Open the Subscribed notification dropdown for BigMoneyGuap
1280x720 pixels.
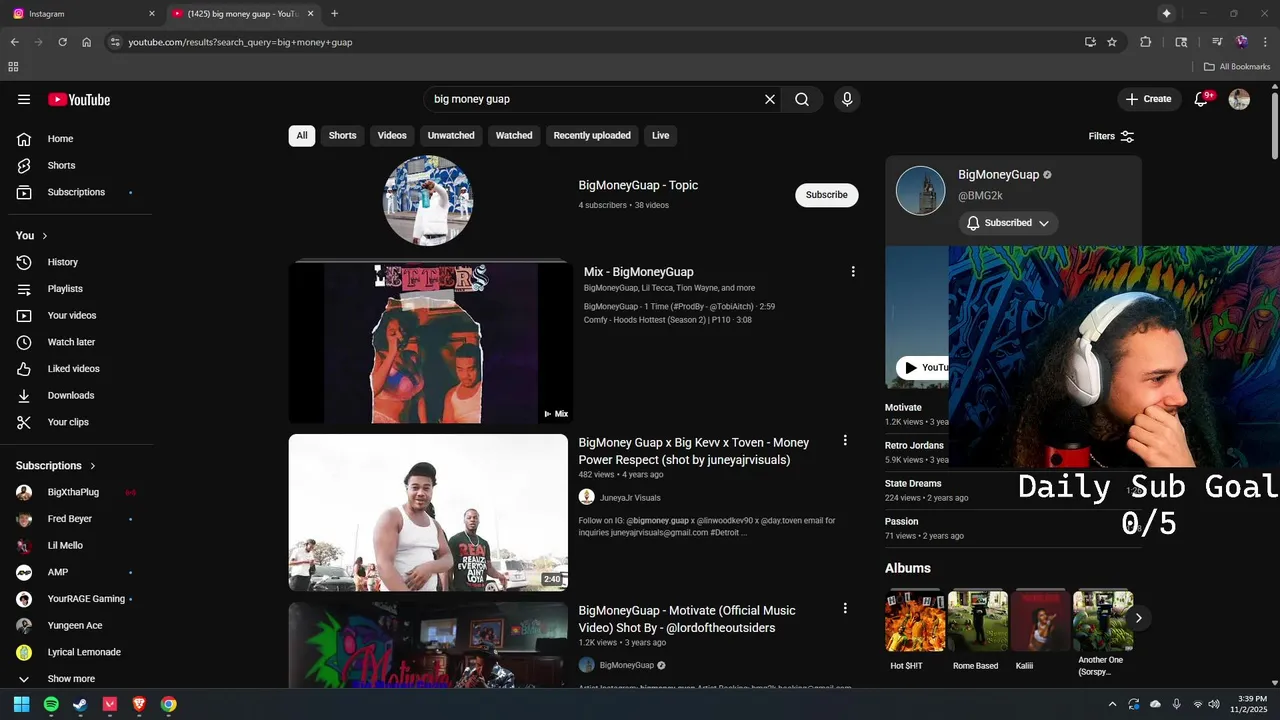tap(1008, 223)
